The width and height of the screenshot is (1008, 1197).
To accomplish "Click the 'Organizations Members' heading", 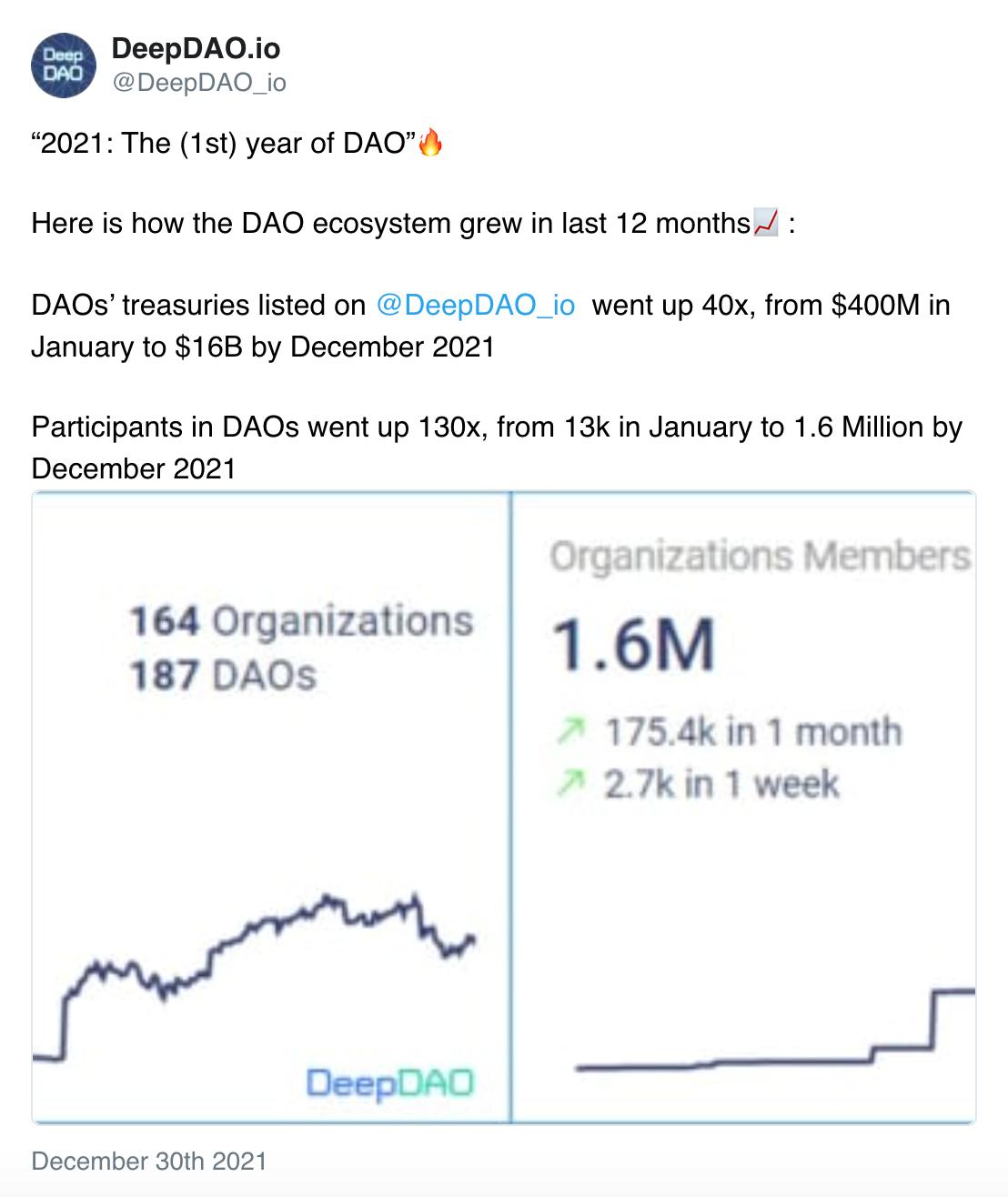I will (760, 557).
